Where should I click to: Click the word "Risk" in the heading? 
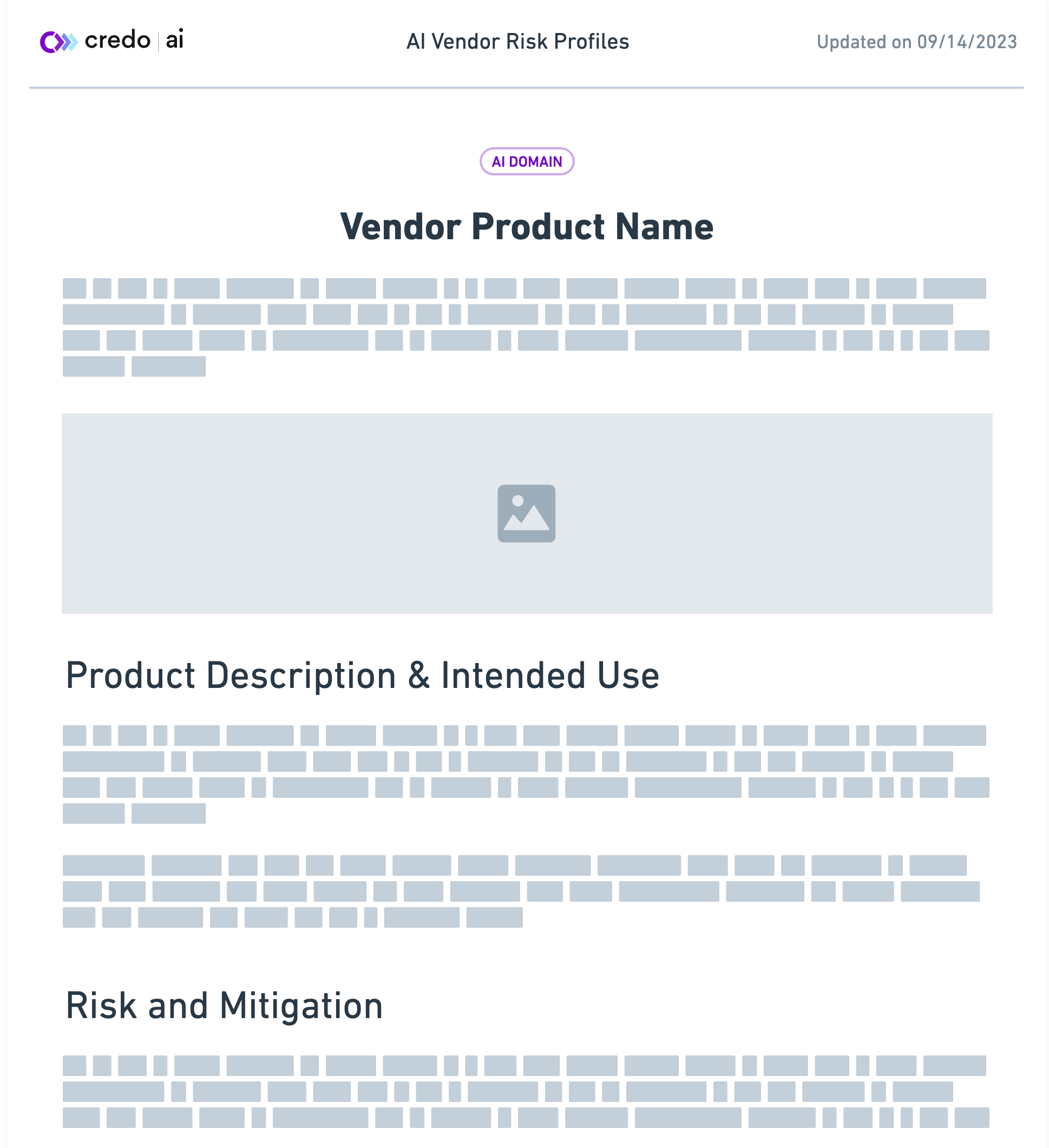pyautogui.click(x=101, y=1006)
